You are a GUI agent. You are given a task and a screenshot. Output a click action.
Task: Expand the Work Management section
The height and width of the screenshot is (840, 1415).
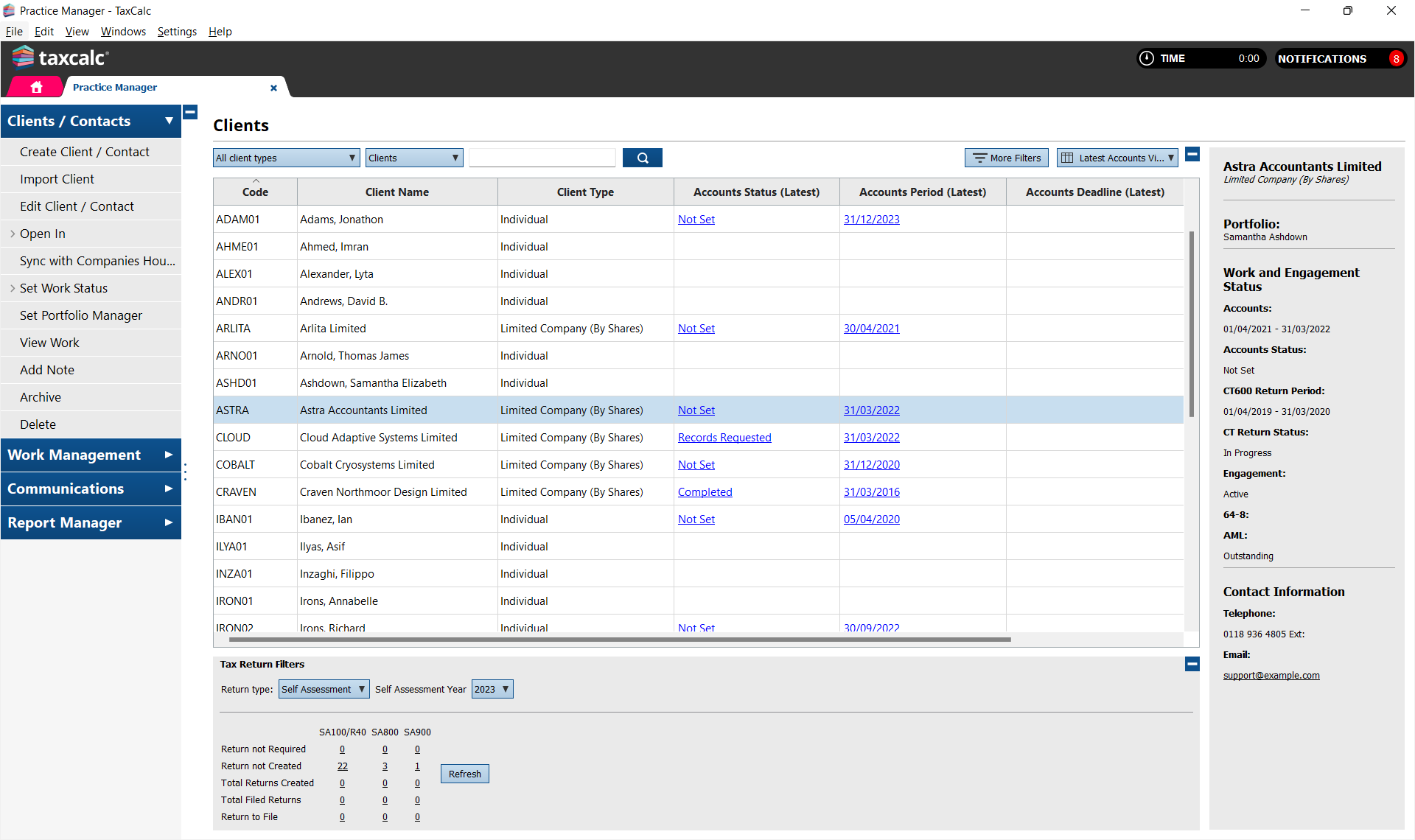91,455
